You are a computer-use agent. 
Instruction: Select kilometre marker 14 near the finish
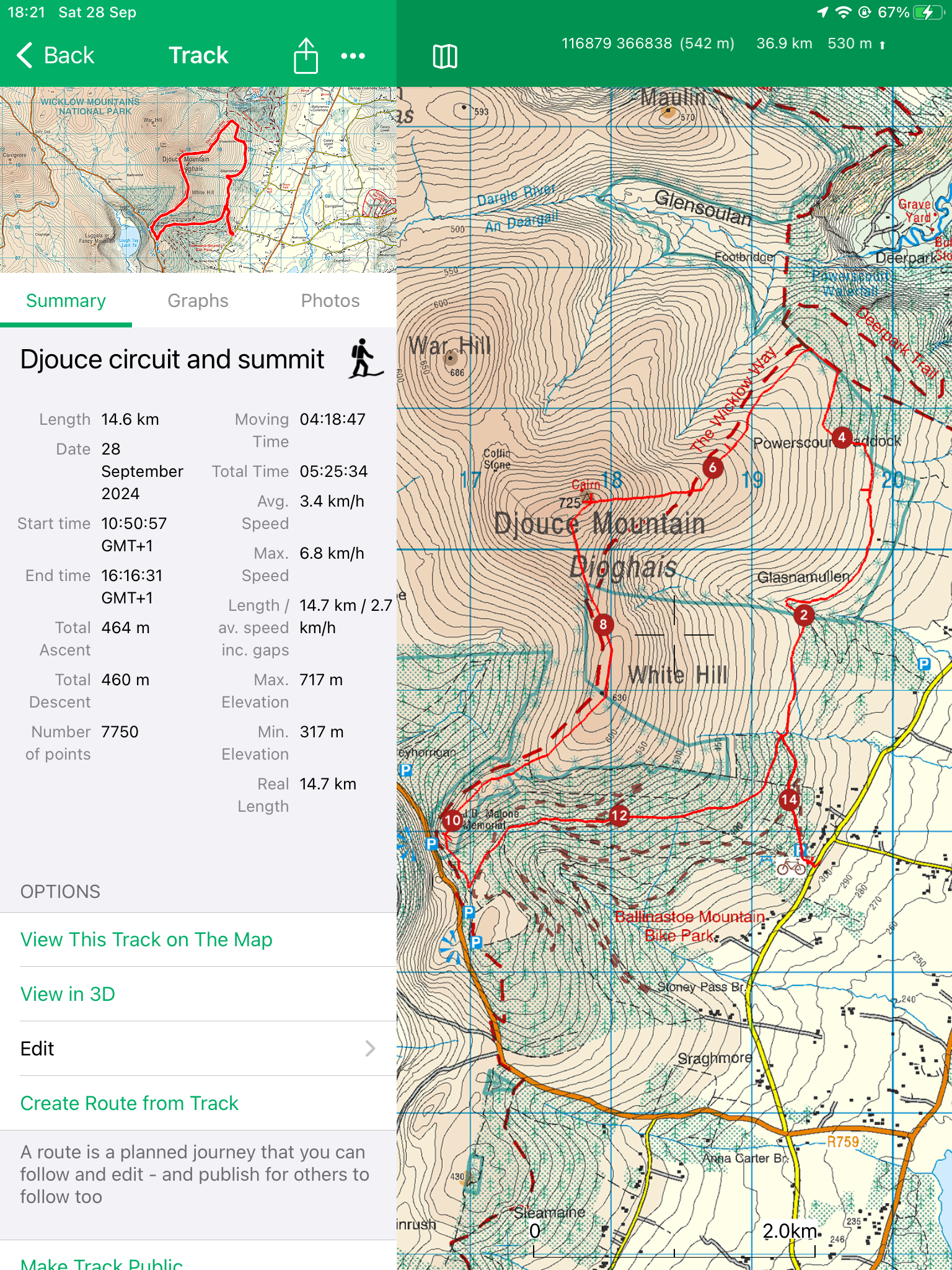click(789, 799)
